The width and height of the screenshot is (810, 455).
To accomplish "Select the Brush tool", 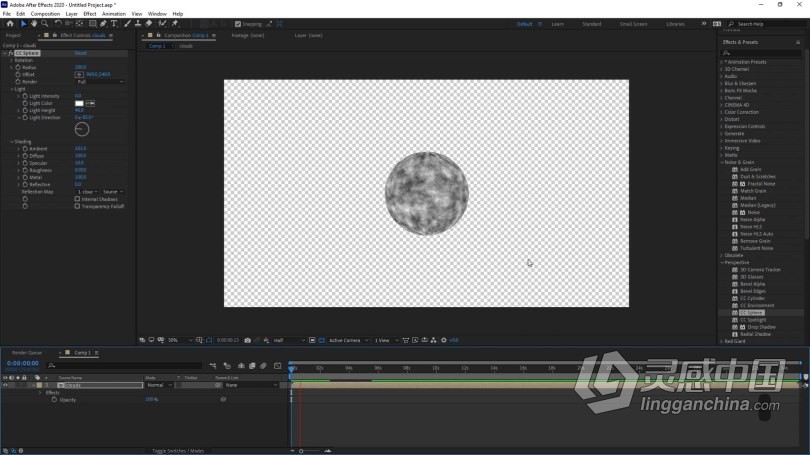I will point(128,24).
